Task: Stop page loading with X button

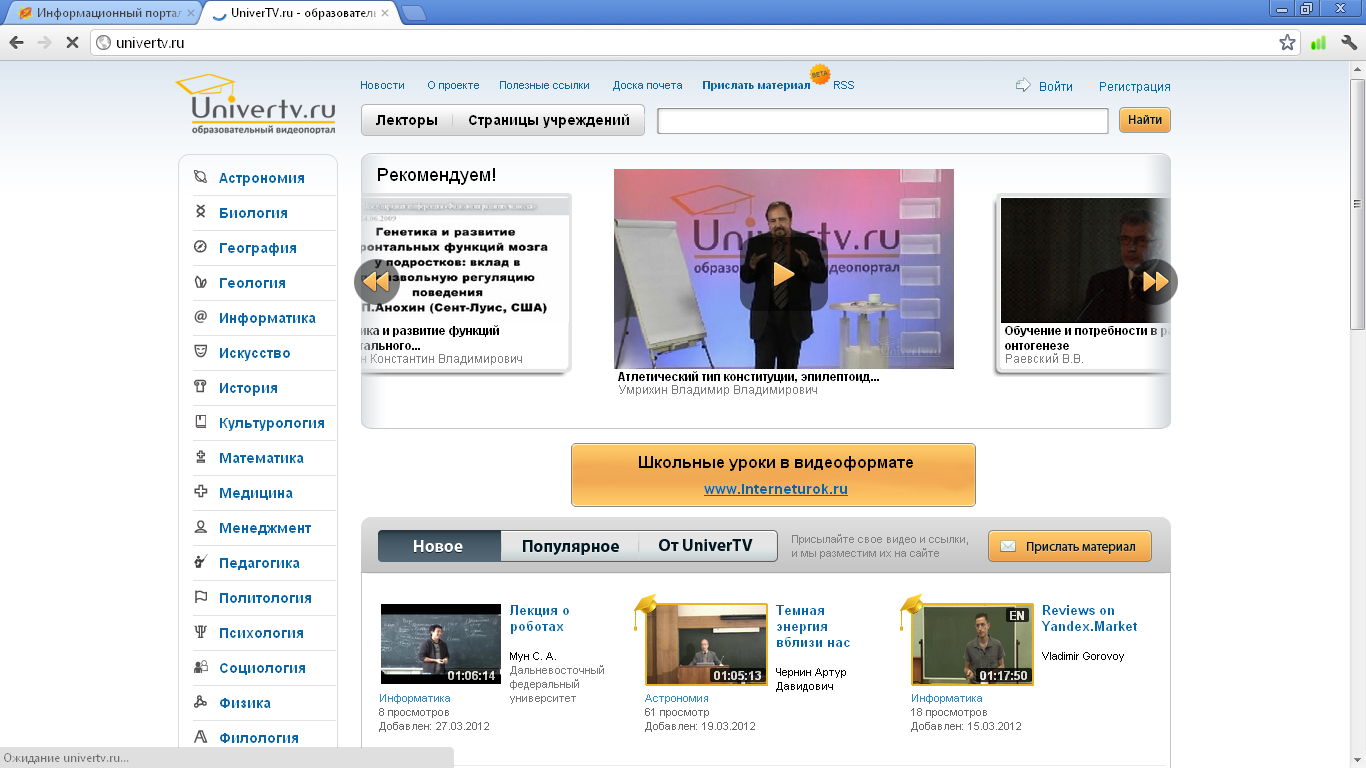Action: click(72, 43)
